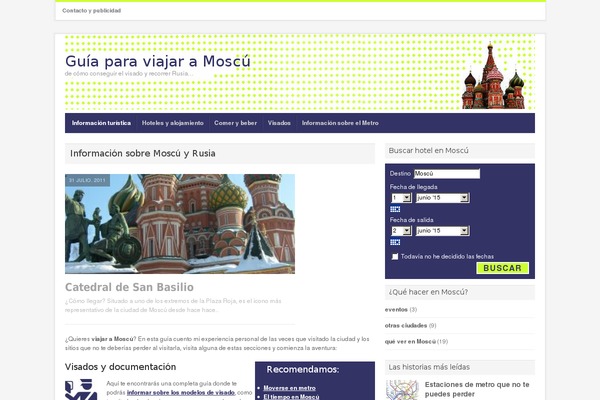Click 'Las historias más leídas' heading
The width and height of the screenshot is (600, 400).
429,367
